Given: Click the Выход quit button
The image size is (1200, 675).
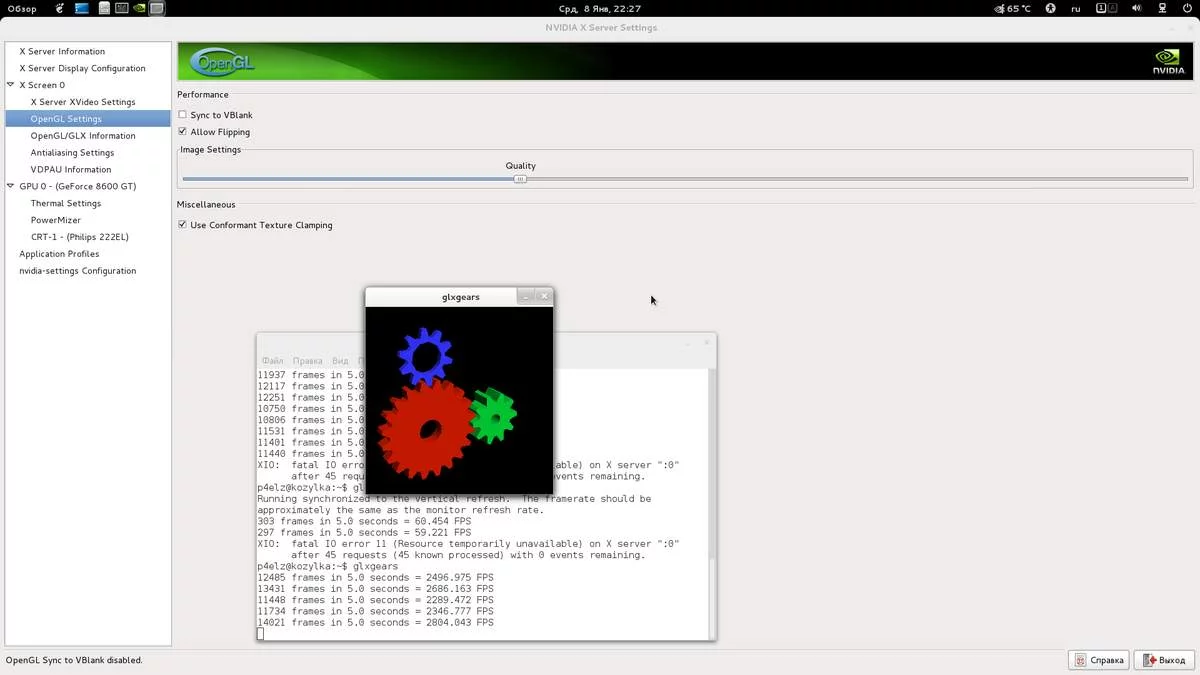Looking at the screenshot, I should coord(1164,660).
